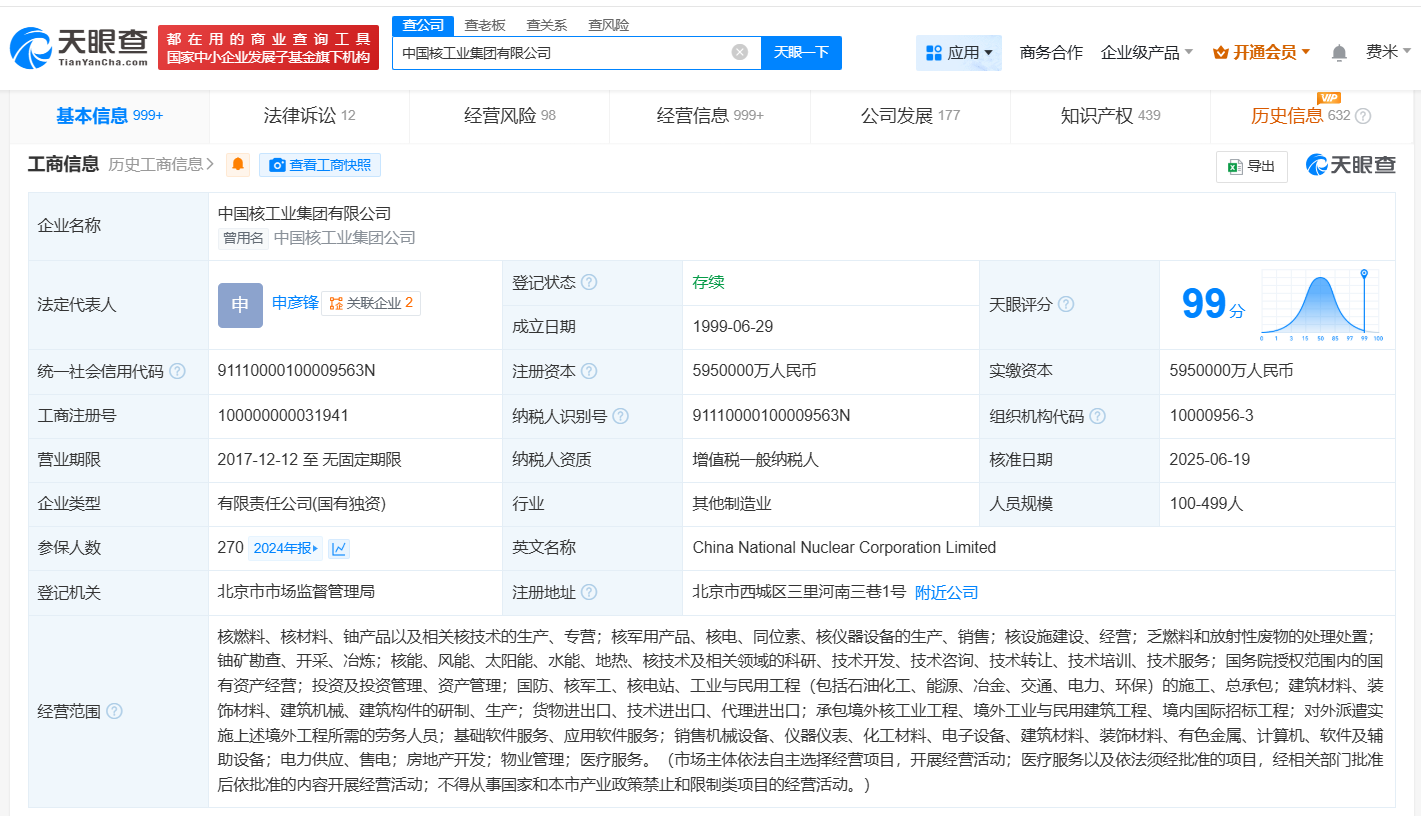Click help icon next to 天眼评分

pos(1066,304)
